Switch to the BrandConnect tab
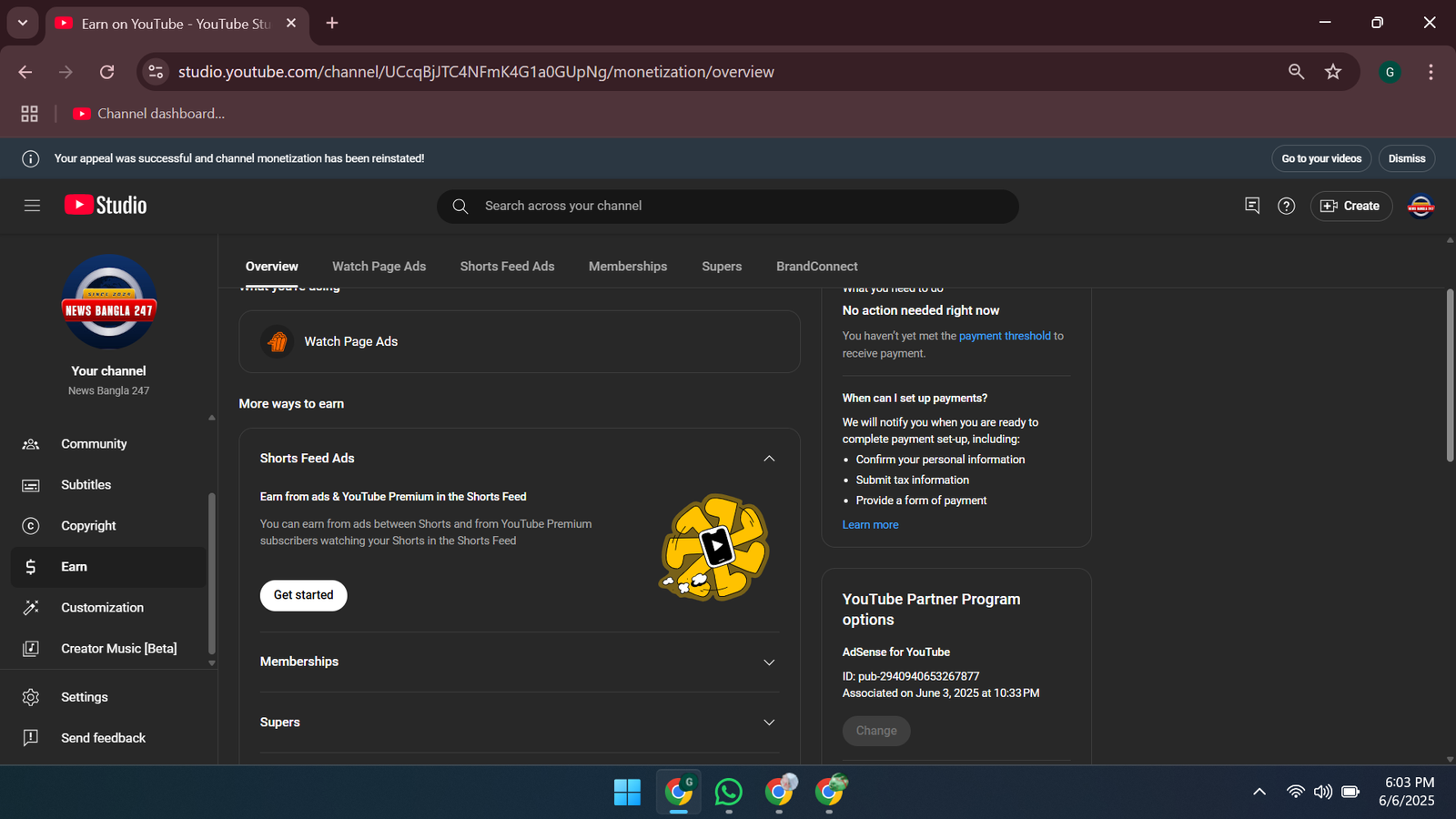The image size is (1456, 819). (x=817, y=267)
